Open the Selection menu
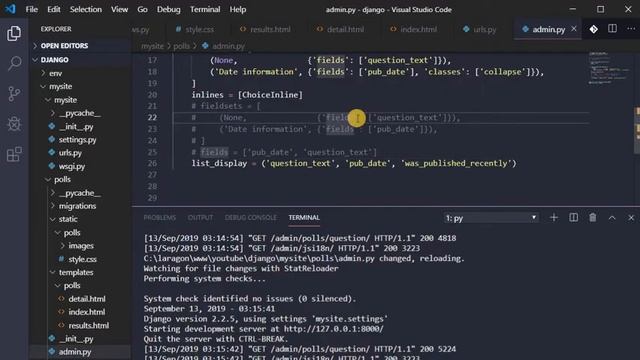The width and height of the screenshot is (640, 360). click(x=86, y=9)
